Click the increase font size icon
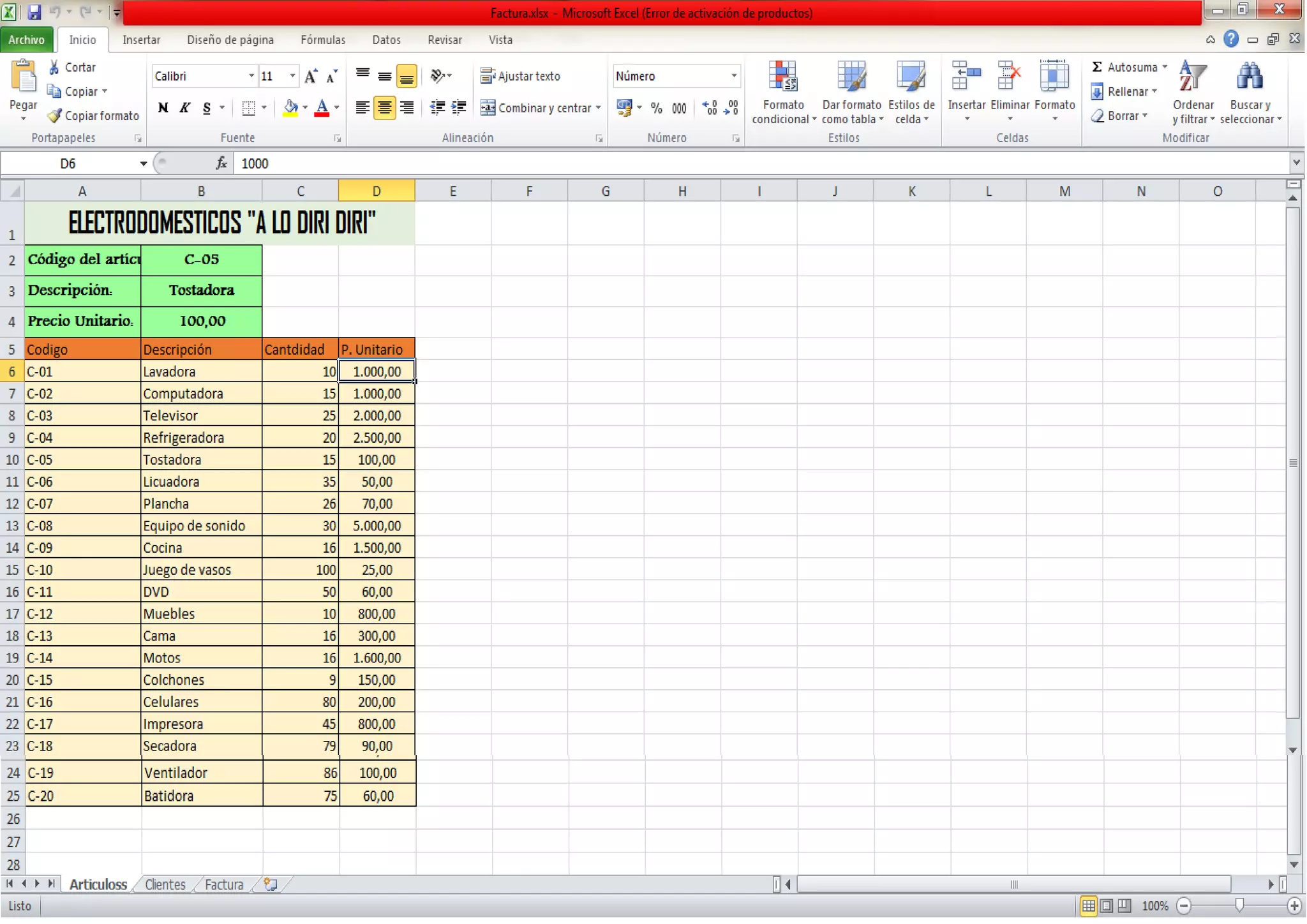The height and width of the screenshot is (924, 1307). (311, 77)
